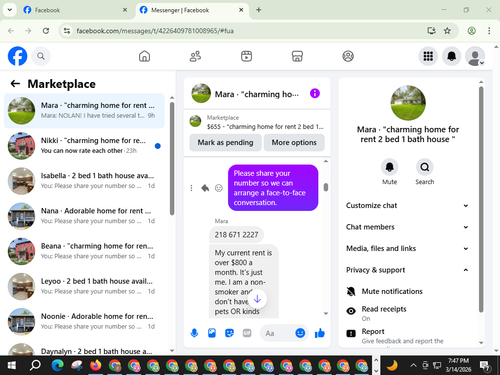Attach a photo file icon

tap(212, 333)
